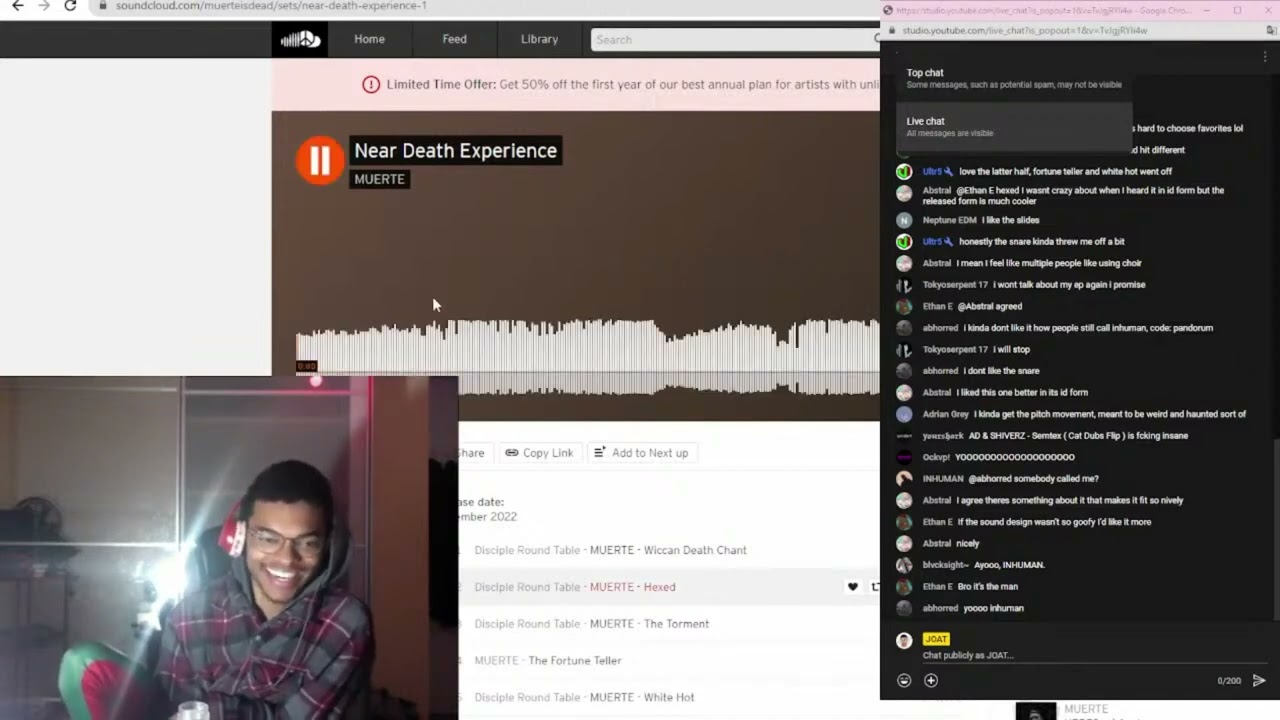Open the SoundCloud Home tab

point(369,39)
